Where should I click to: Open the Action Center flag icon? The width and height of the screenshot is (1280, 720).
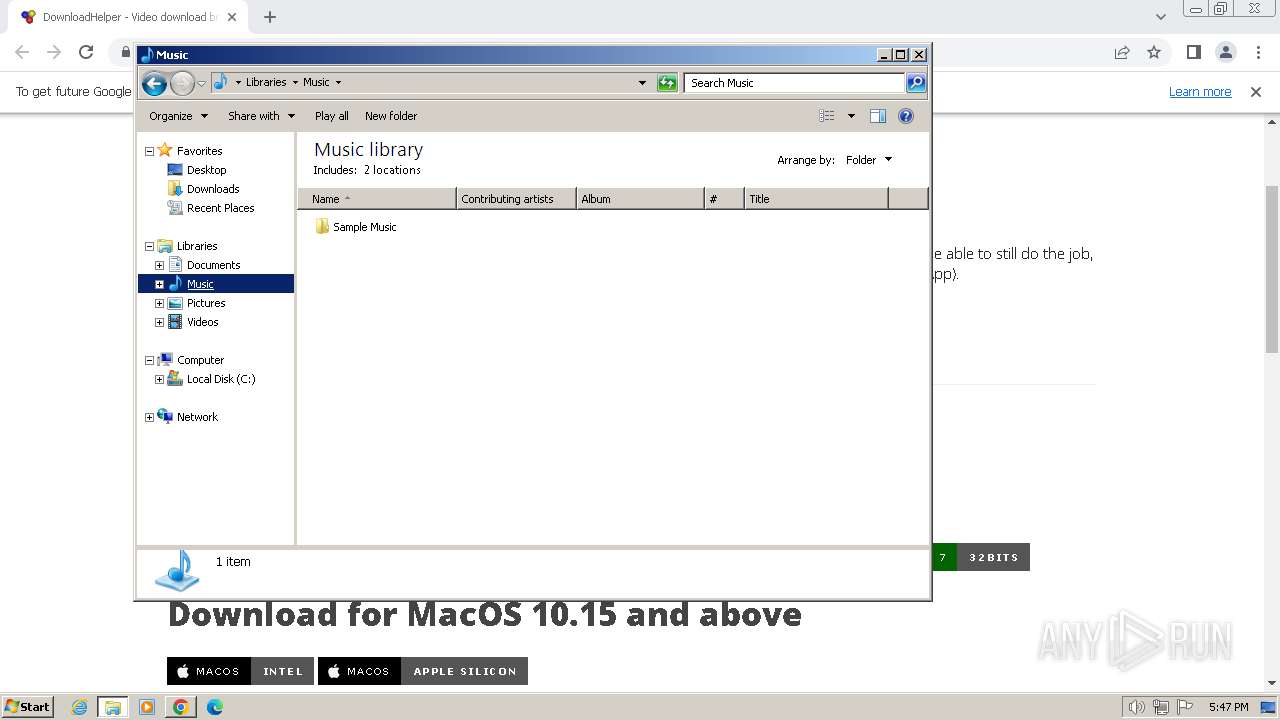1187,707
